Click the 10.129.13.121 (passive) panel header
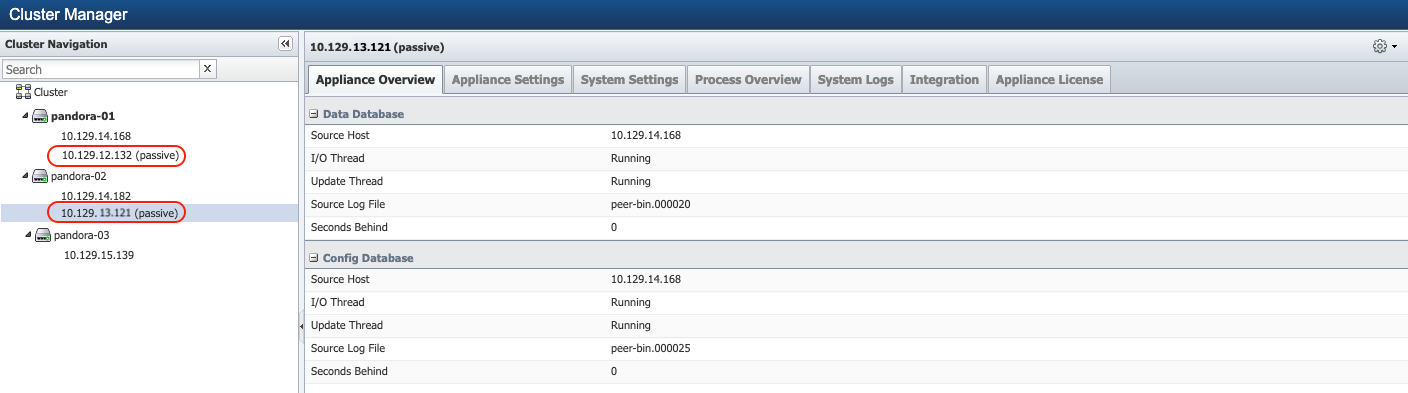 tap(377, 47)
